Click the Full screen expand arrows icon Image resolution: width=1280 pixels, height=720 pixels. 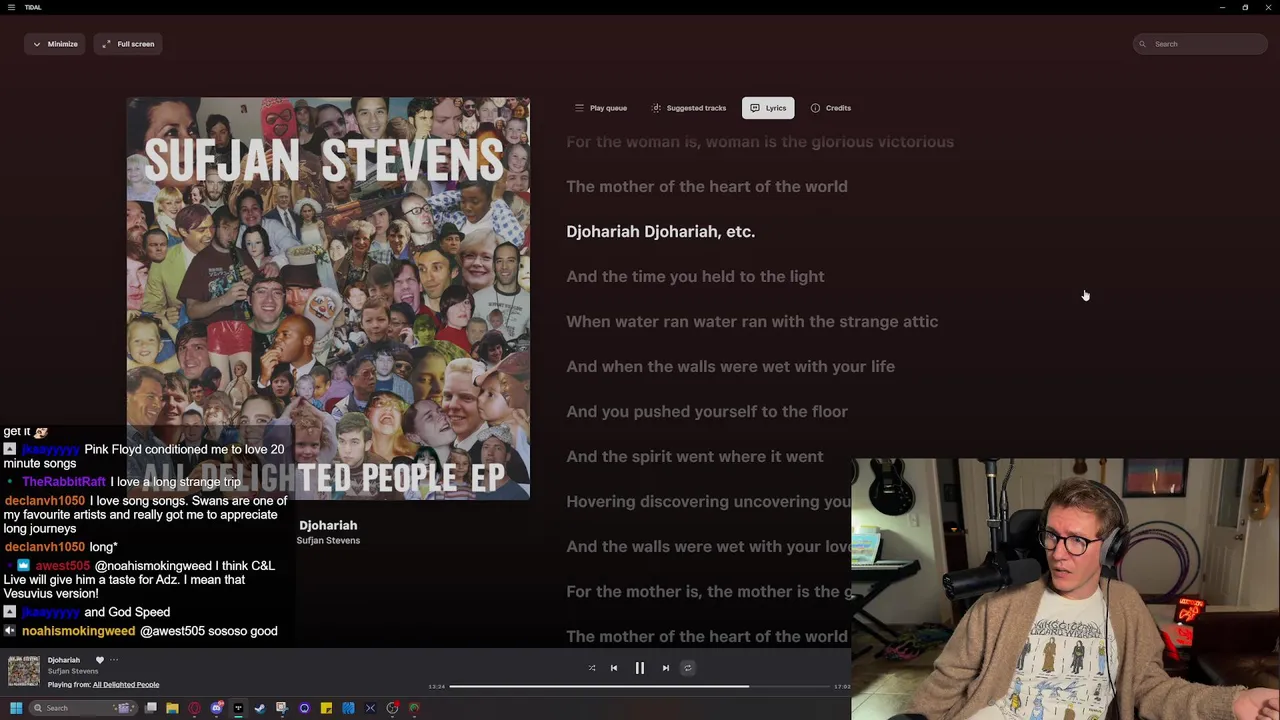point(106,44)
